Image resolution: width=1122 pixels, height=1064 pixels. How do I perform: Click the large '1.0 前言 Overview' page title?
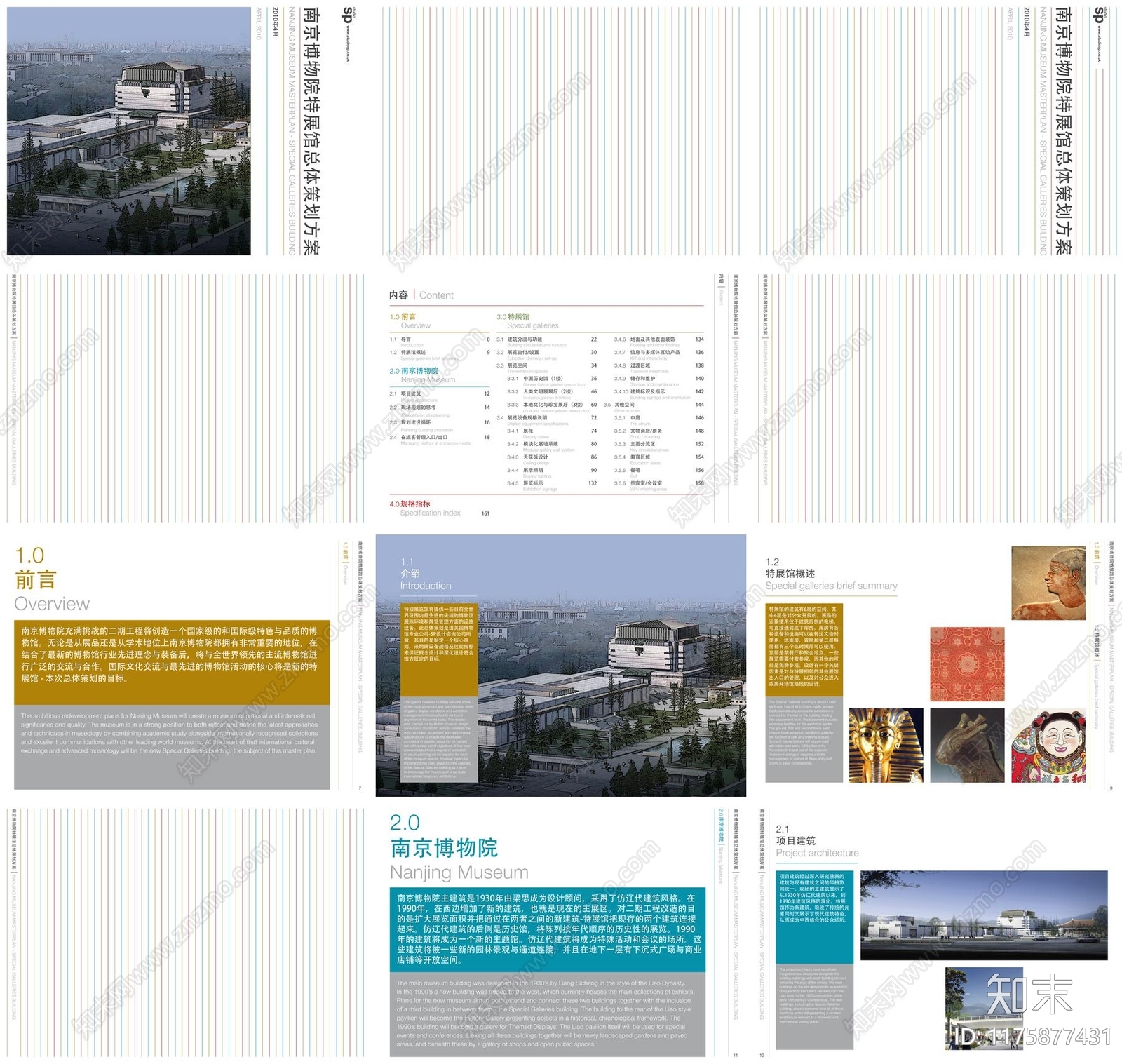(x=52, y=579)
